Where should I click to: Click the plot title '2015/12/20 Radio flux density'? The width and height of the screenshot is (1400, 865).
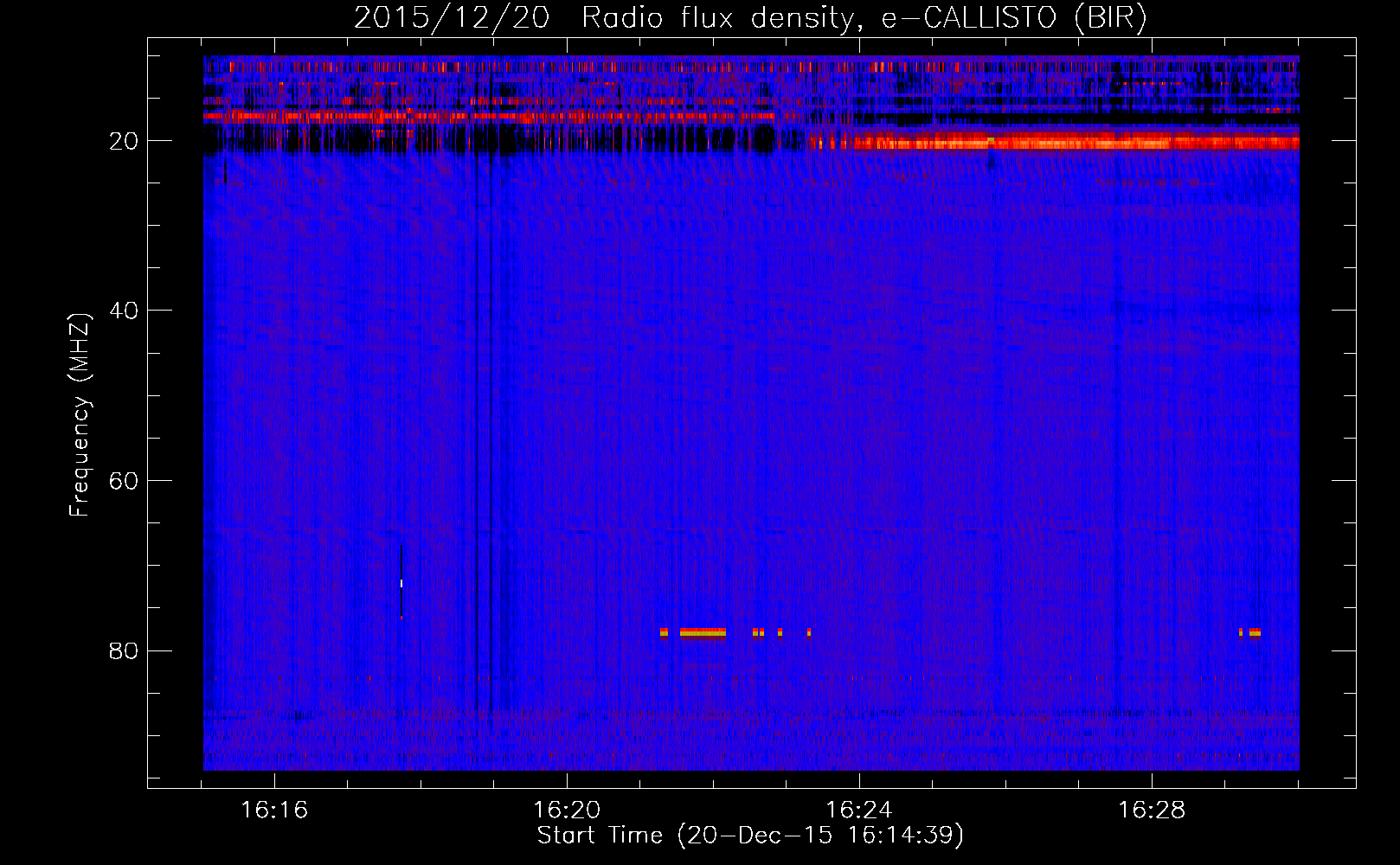603,17
